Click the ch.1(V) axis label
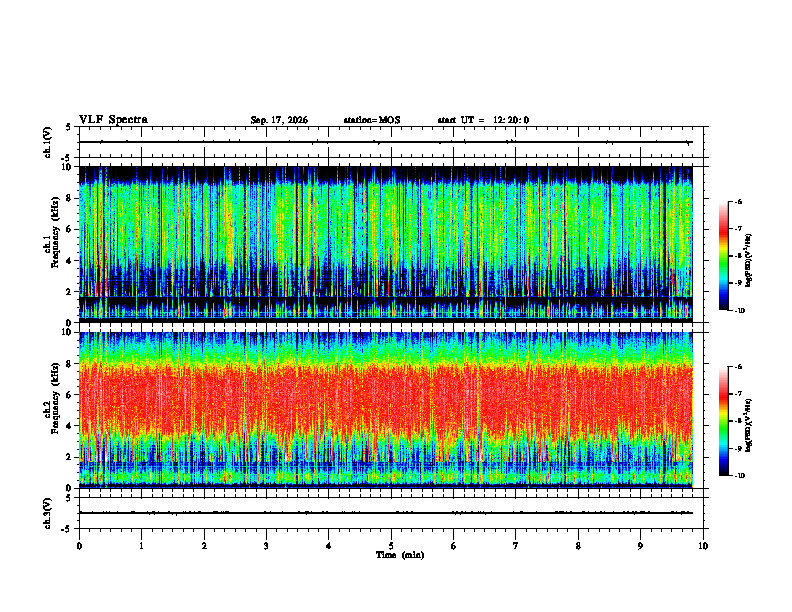This screenshot has width=792, height=612. click(47, 142)
